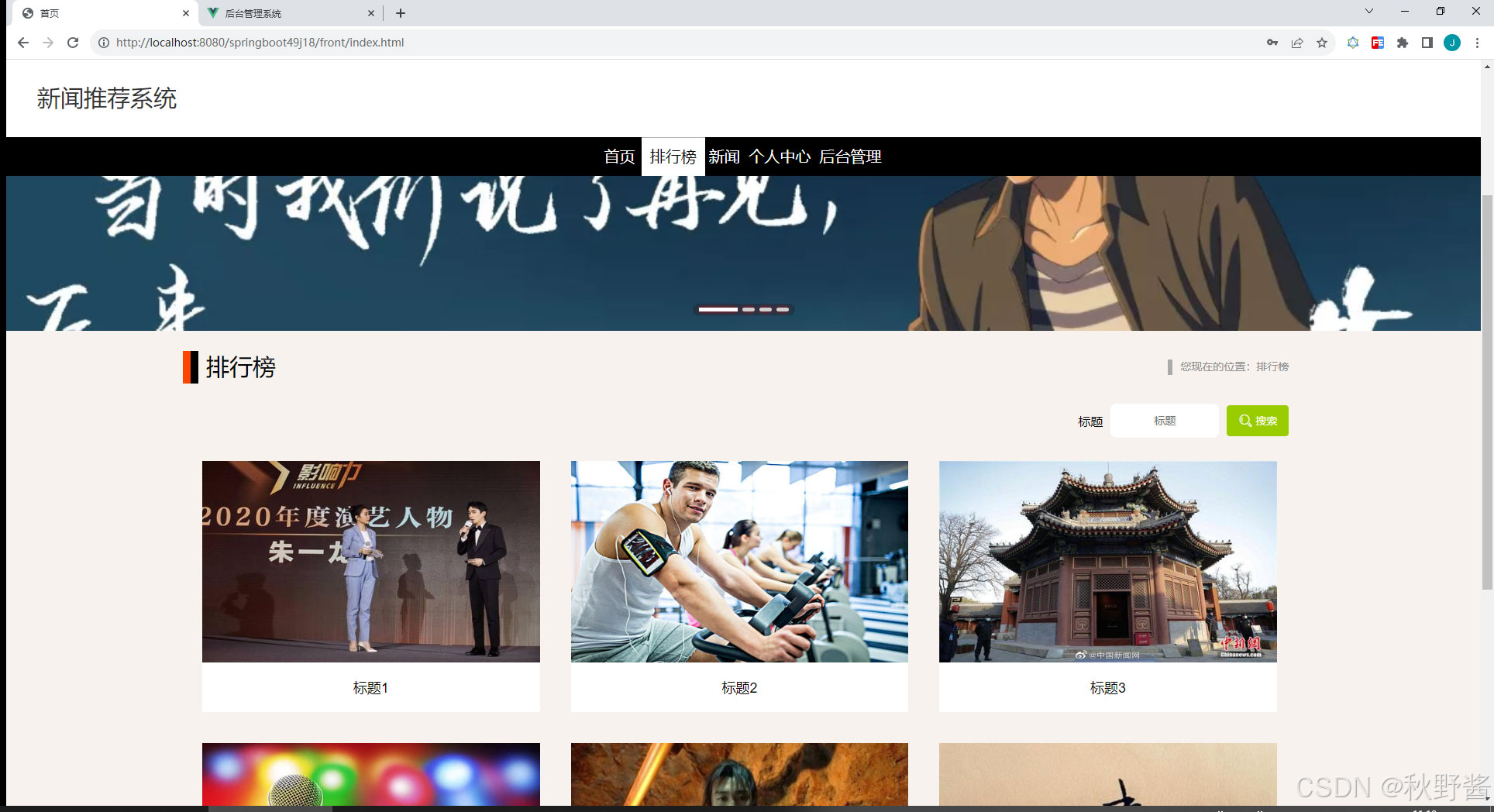
Task: Open 后台管理 in navigation bar
Action: coord(850,157)
